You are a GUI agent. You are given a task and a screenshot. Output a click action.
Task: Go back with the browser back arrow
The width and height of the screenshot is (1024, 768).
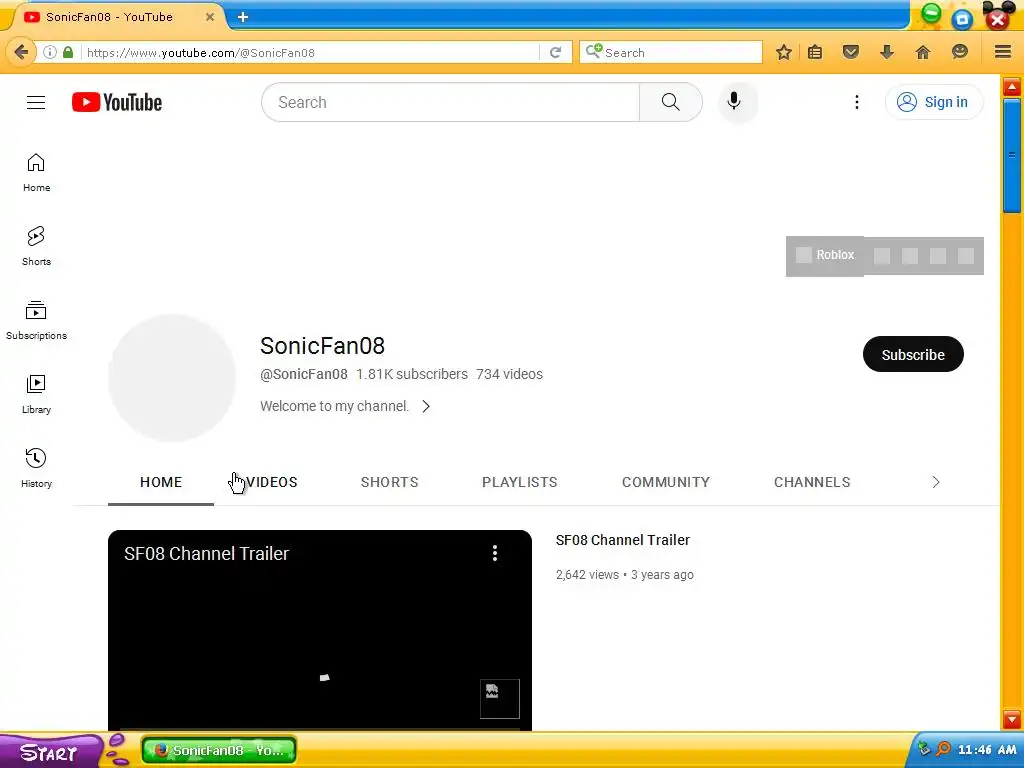point(22,52)
